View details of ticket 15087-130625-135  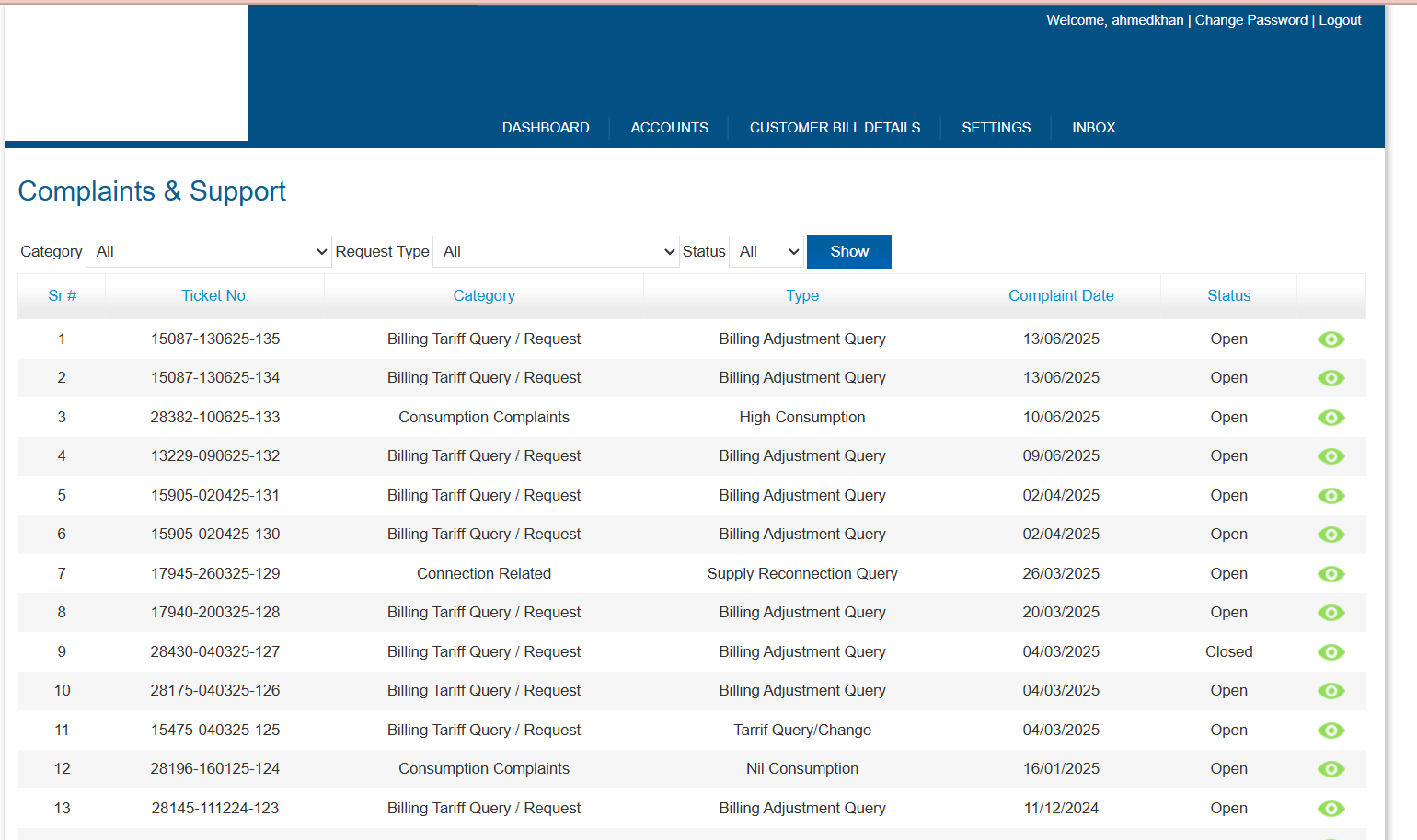1331,339
